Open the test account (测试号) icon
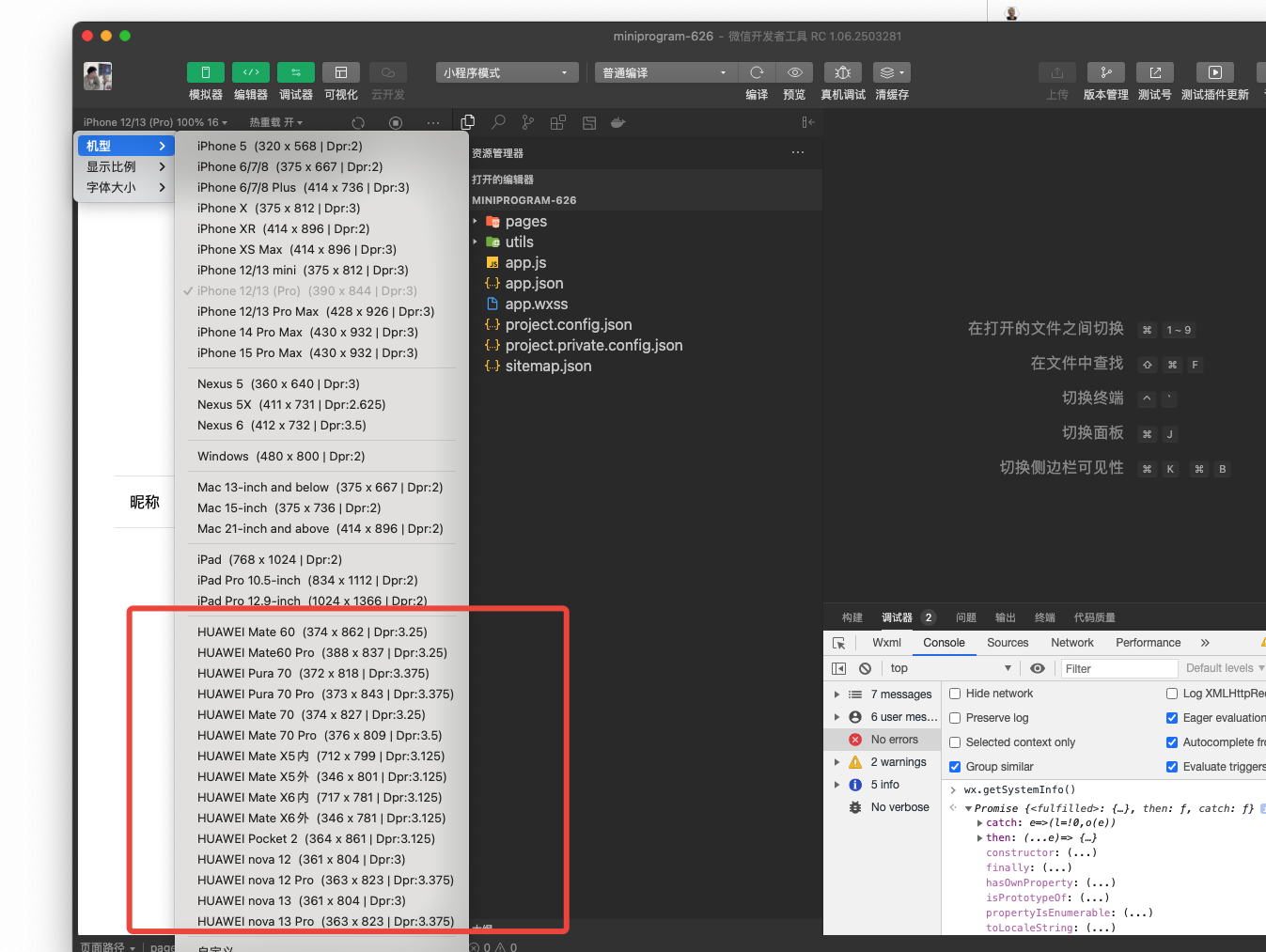The height and width of the screenshot is (952, 1266). (x=1155, y=72)
